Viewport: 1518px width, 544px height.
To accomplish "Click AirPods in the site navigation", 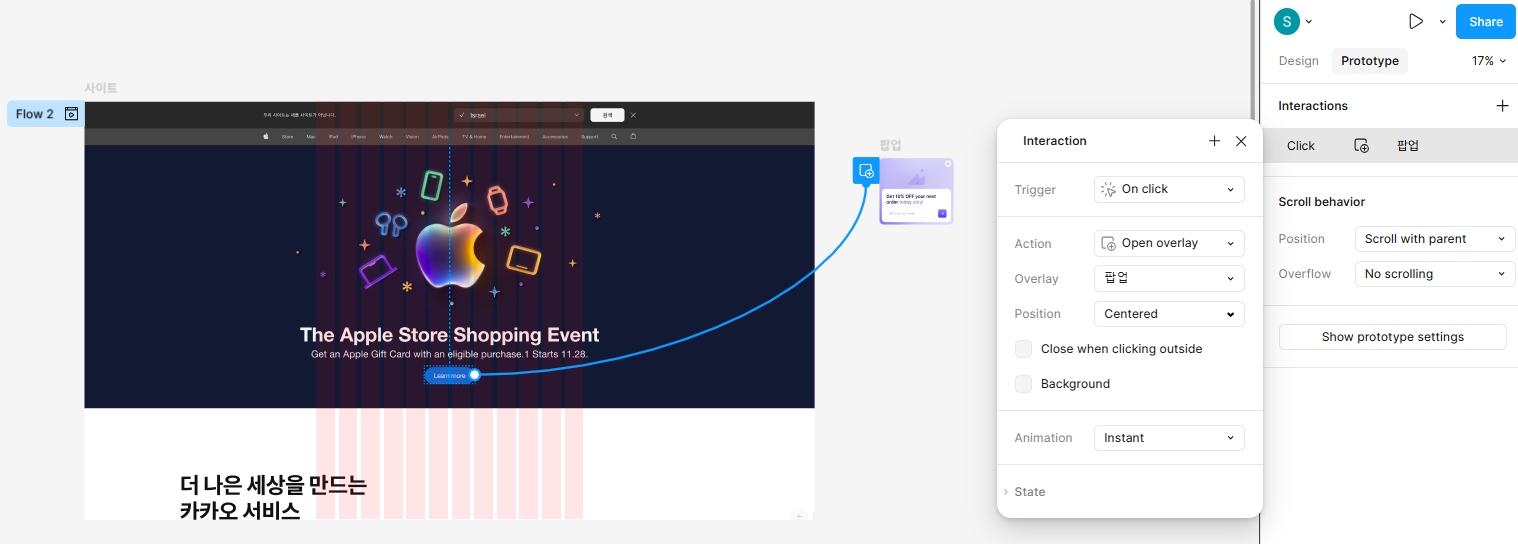I will [x=440, y=137].
